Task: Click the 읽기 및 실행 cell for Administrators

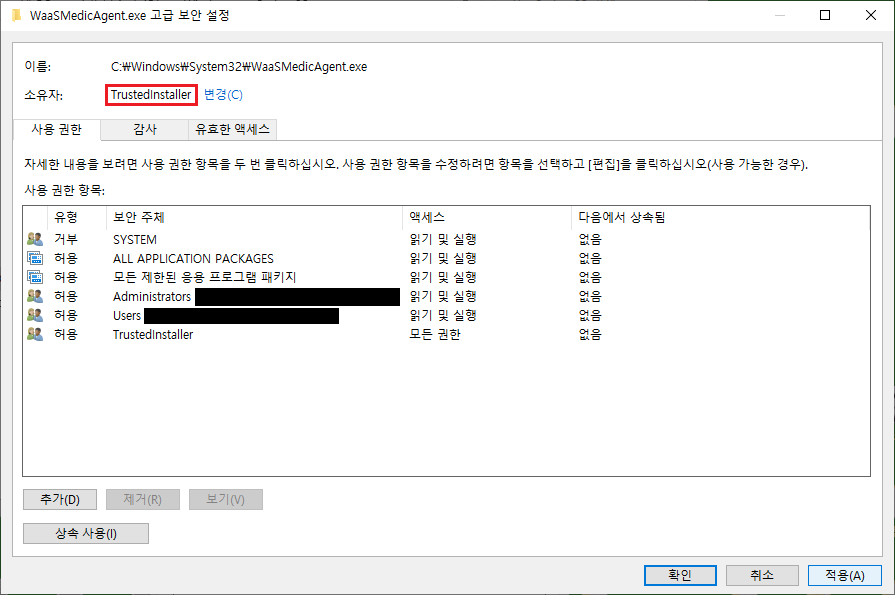Action: pyautogui.click(x=443, y=296)
